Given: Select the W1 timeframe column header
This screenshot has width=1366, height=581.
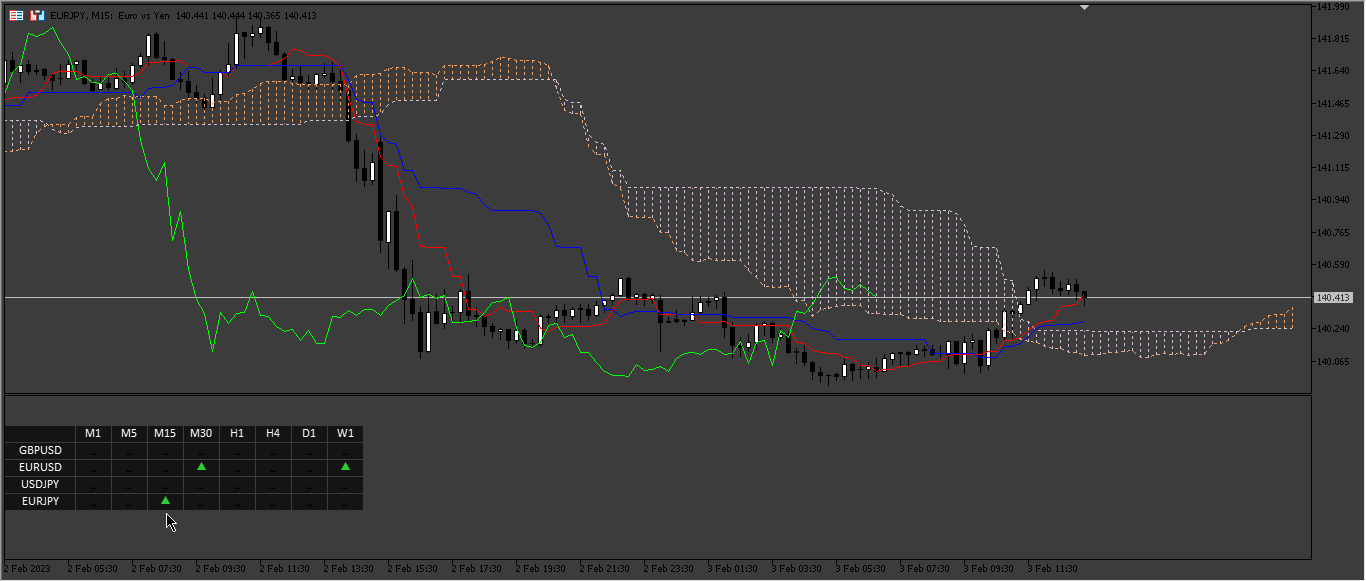Looking at the screenshot, I should click(x=345, y=433).
